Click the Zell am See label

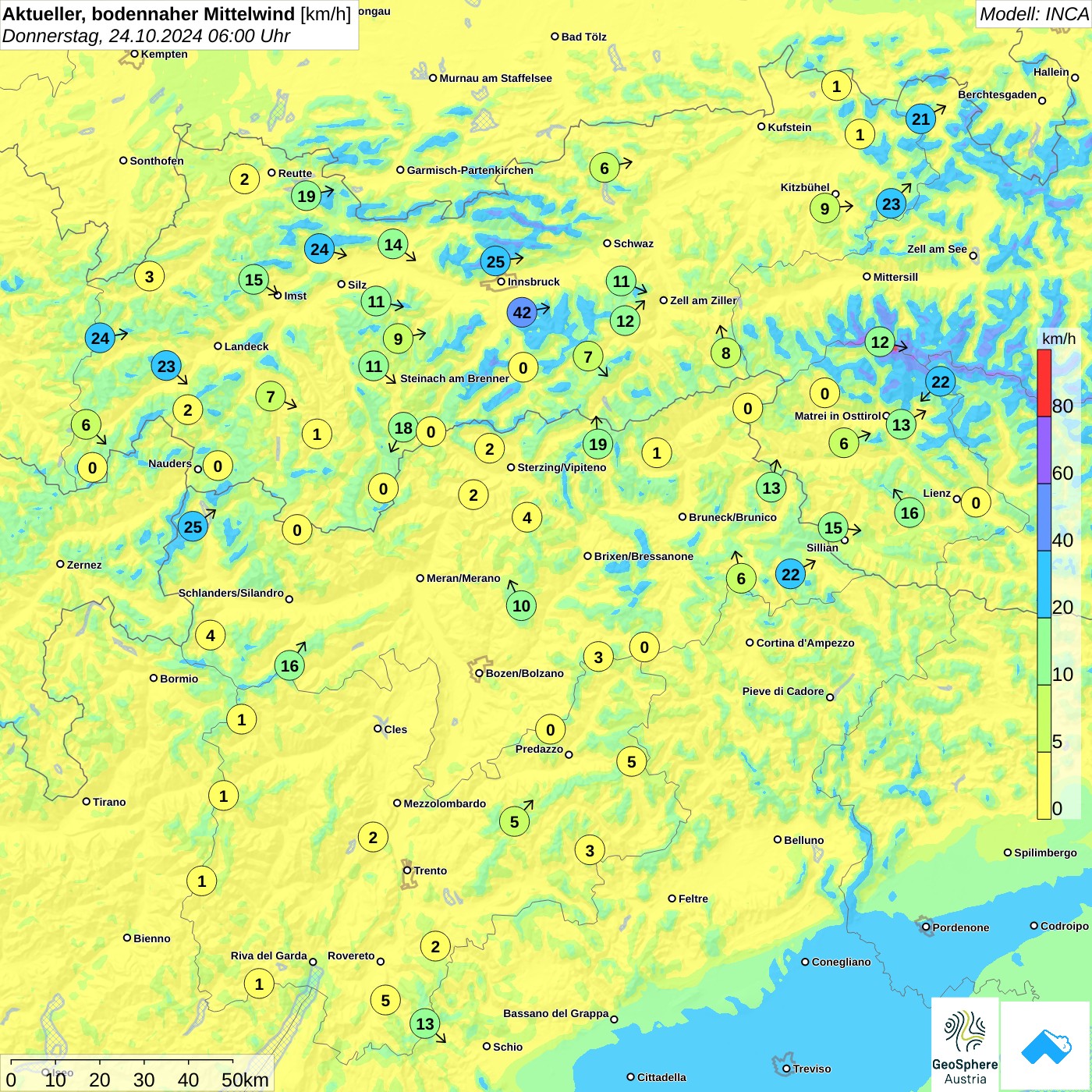937,249
